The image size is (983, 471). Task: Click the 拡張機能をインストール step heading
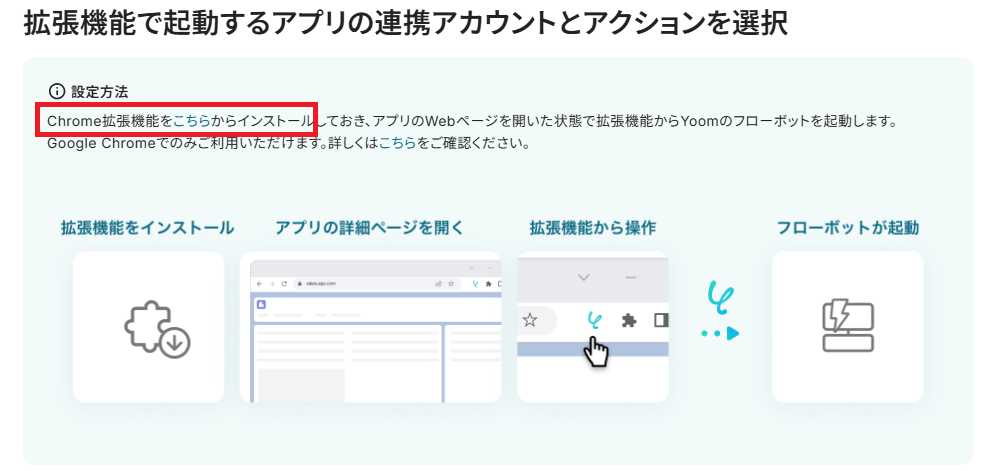click(148, 228)
